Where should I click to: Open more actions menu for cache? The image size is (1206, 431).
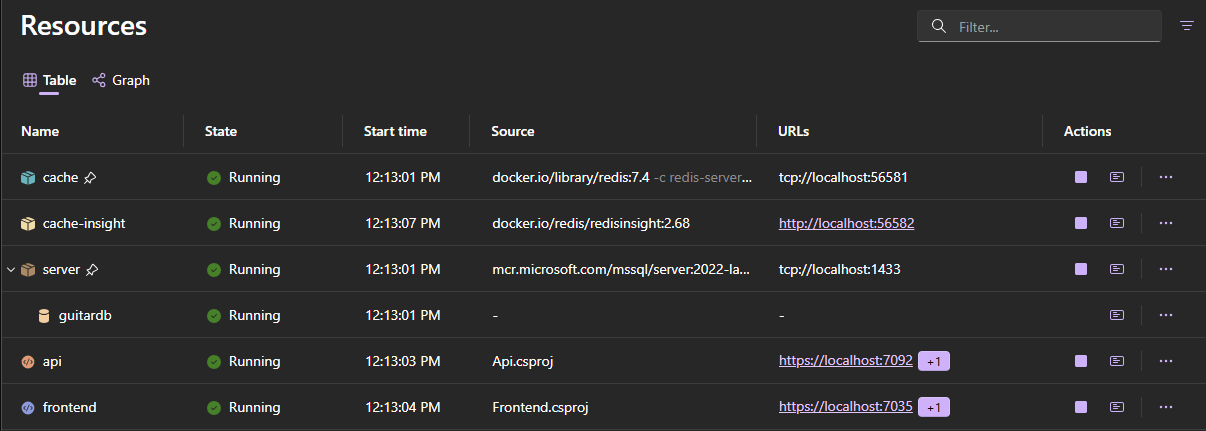pyautogui.click(x=1165, y=177)
